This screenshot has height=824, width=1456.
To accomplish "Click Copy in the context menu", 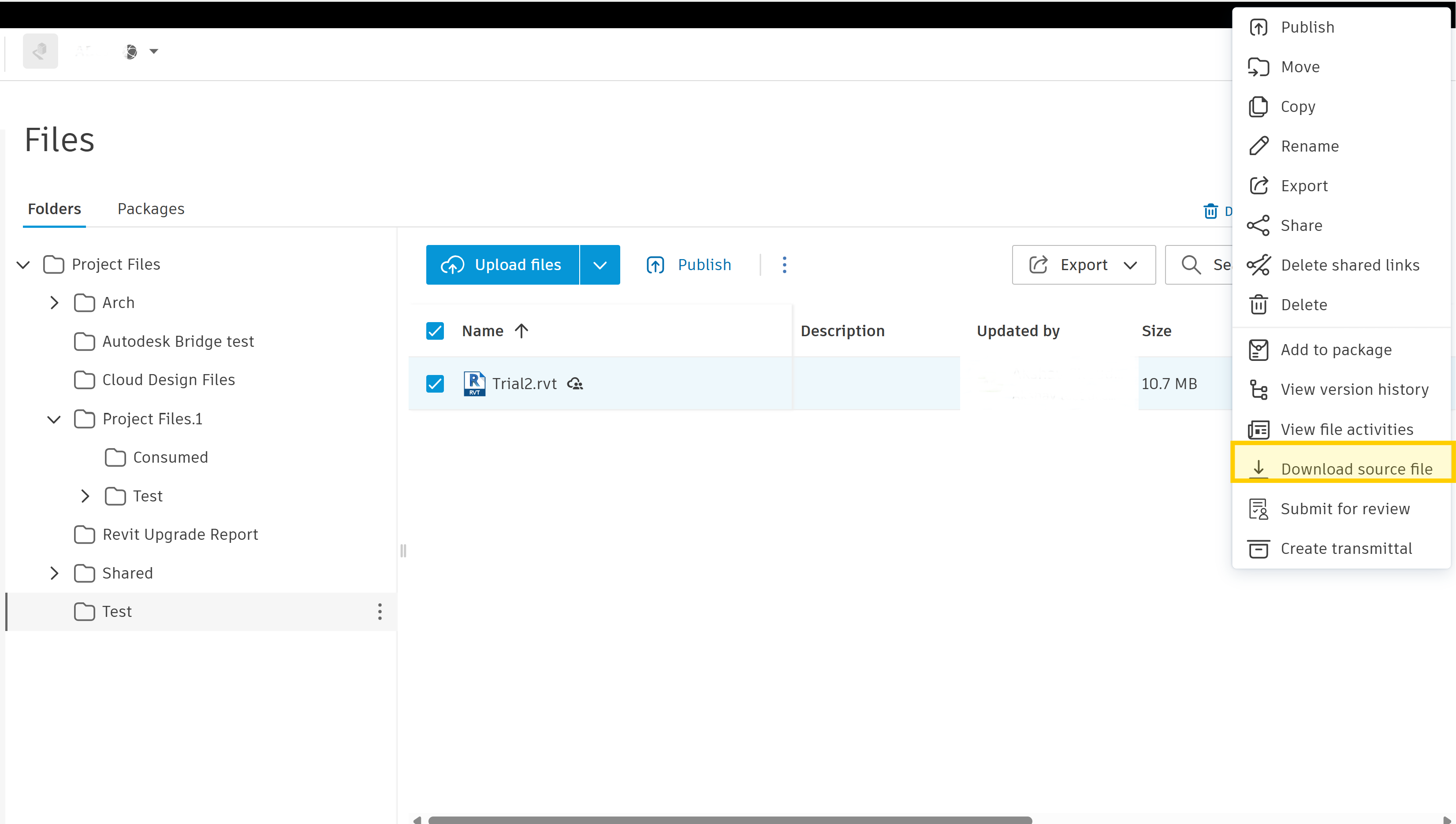I will click(1341, 106).
